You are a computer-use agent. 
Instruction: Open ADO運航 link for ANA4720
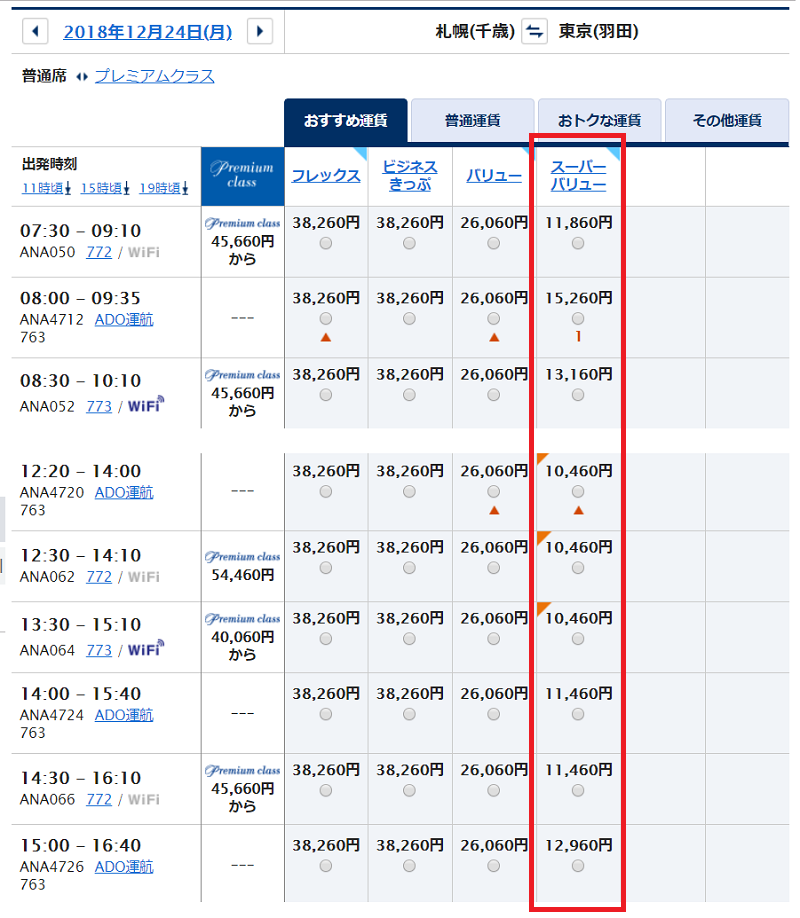(124, 492)
